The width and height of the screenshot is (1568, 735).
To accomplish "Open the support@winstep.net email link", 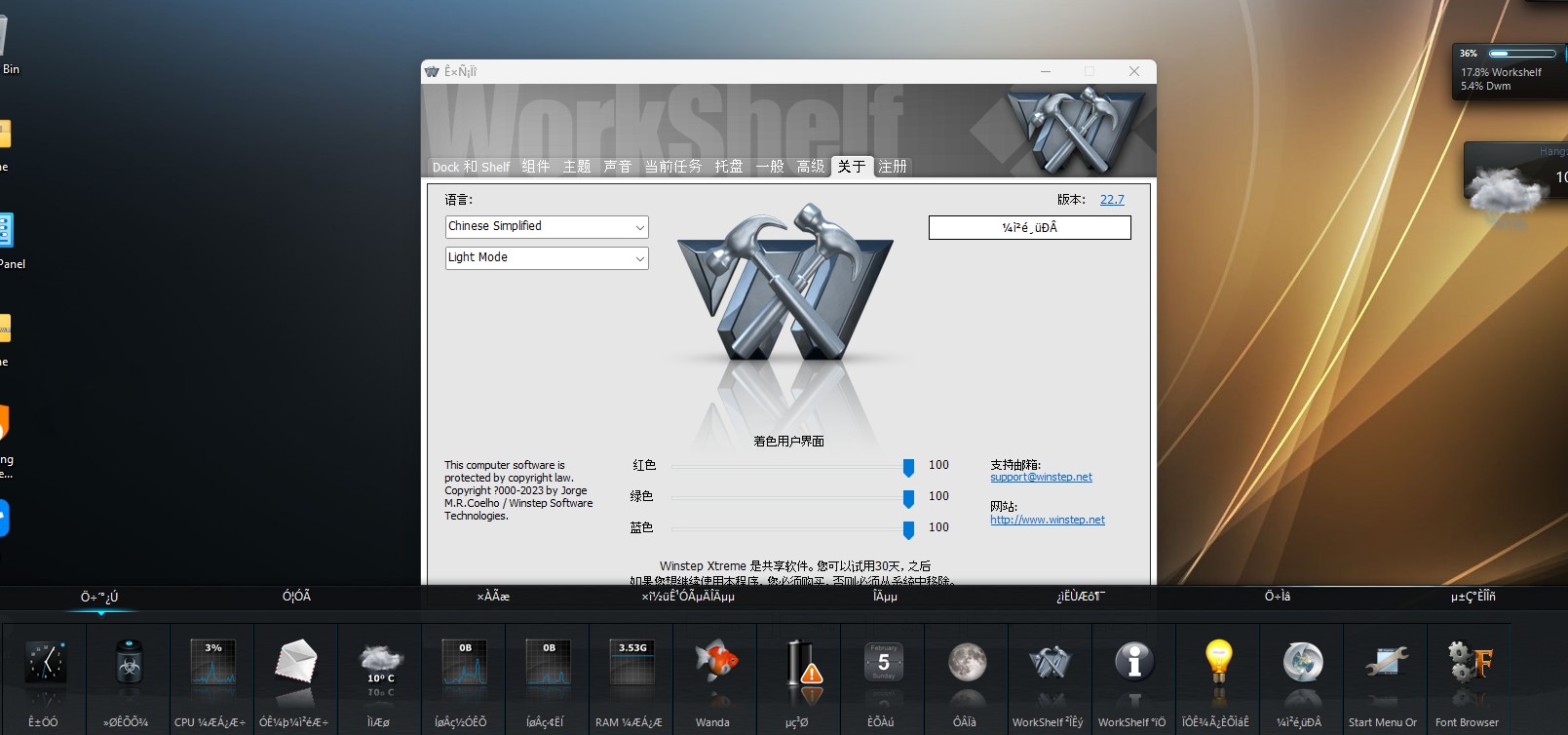I will [1041, 478].
